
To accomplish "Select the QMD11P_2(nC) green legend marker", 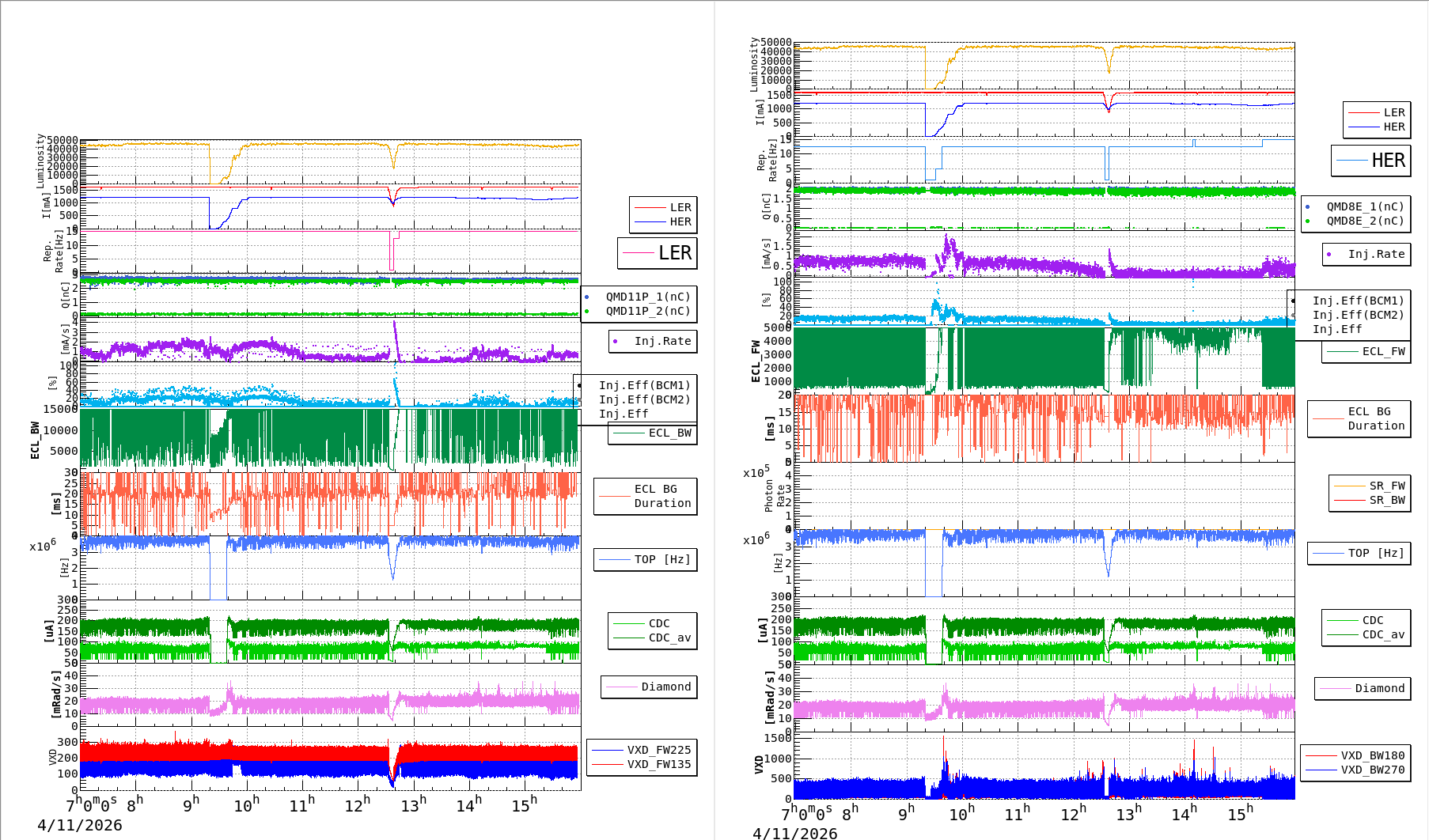I will 587,312.
